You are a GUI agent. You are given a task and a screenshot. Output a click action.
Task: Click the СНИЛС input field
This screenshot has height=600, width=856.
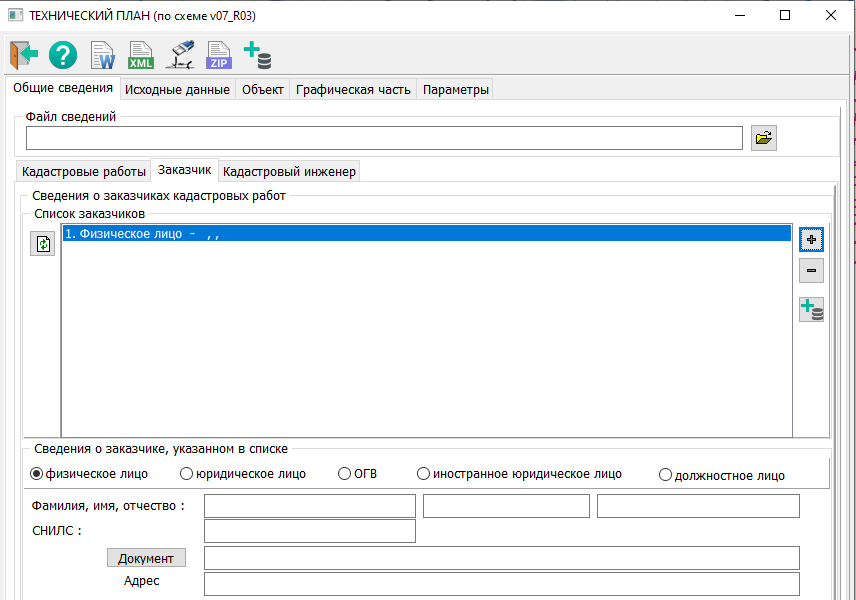click(x=309, y=531)
